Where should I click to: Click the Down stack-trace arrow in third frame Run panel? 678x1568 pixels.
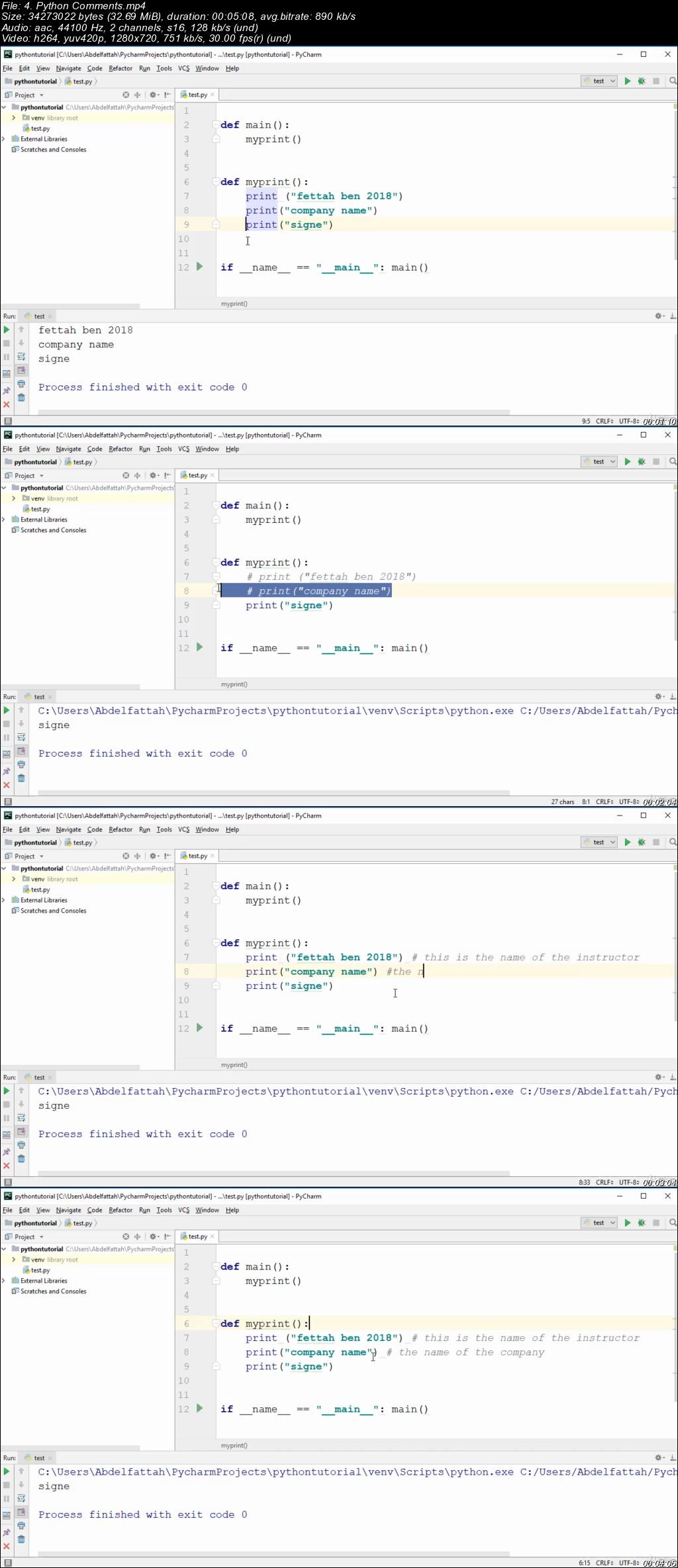coord(21,1105)
